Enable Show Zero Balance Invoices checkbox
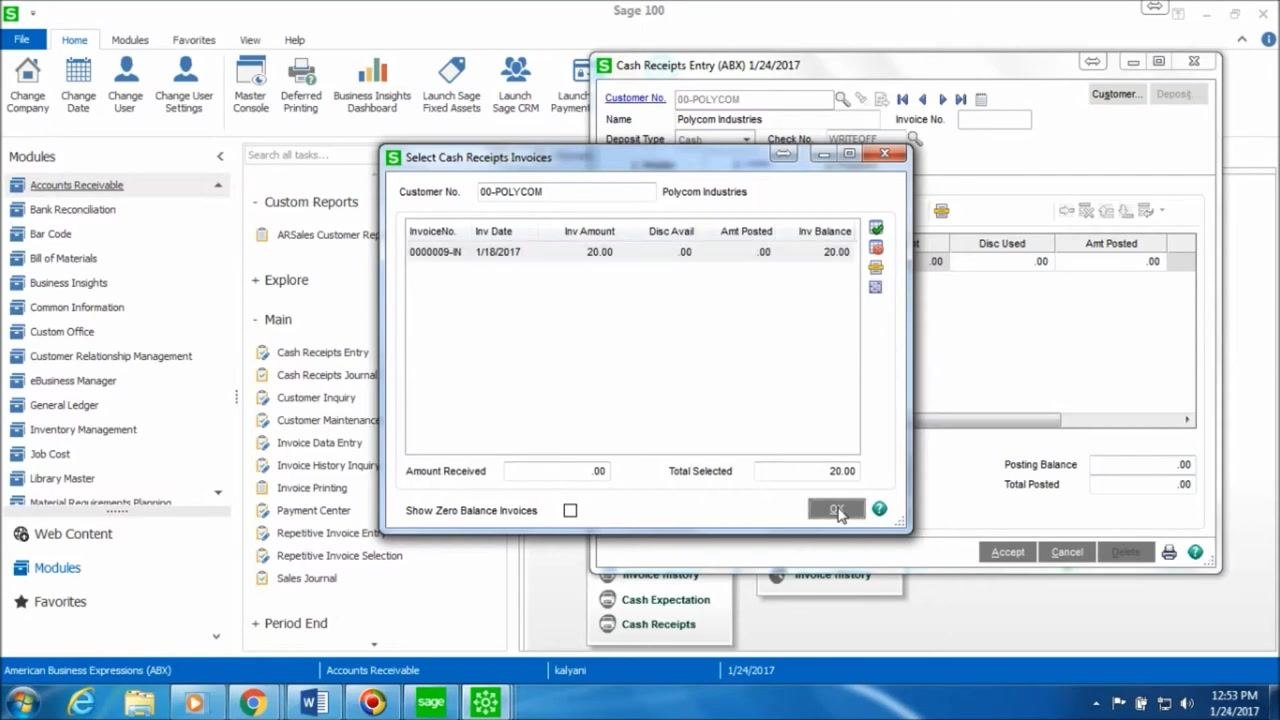 click(570, 510)
